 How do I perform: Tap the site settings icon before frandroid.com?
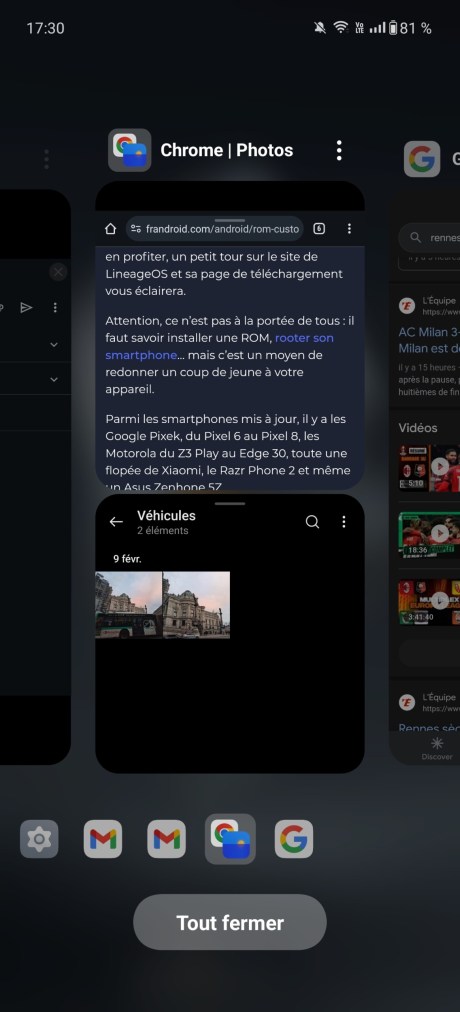tap(135, 228)
